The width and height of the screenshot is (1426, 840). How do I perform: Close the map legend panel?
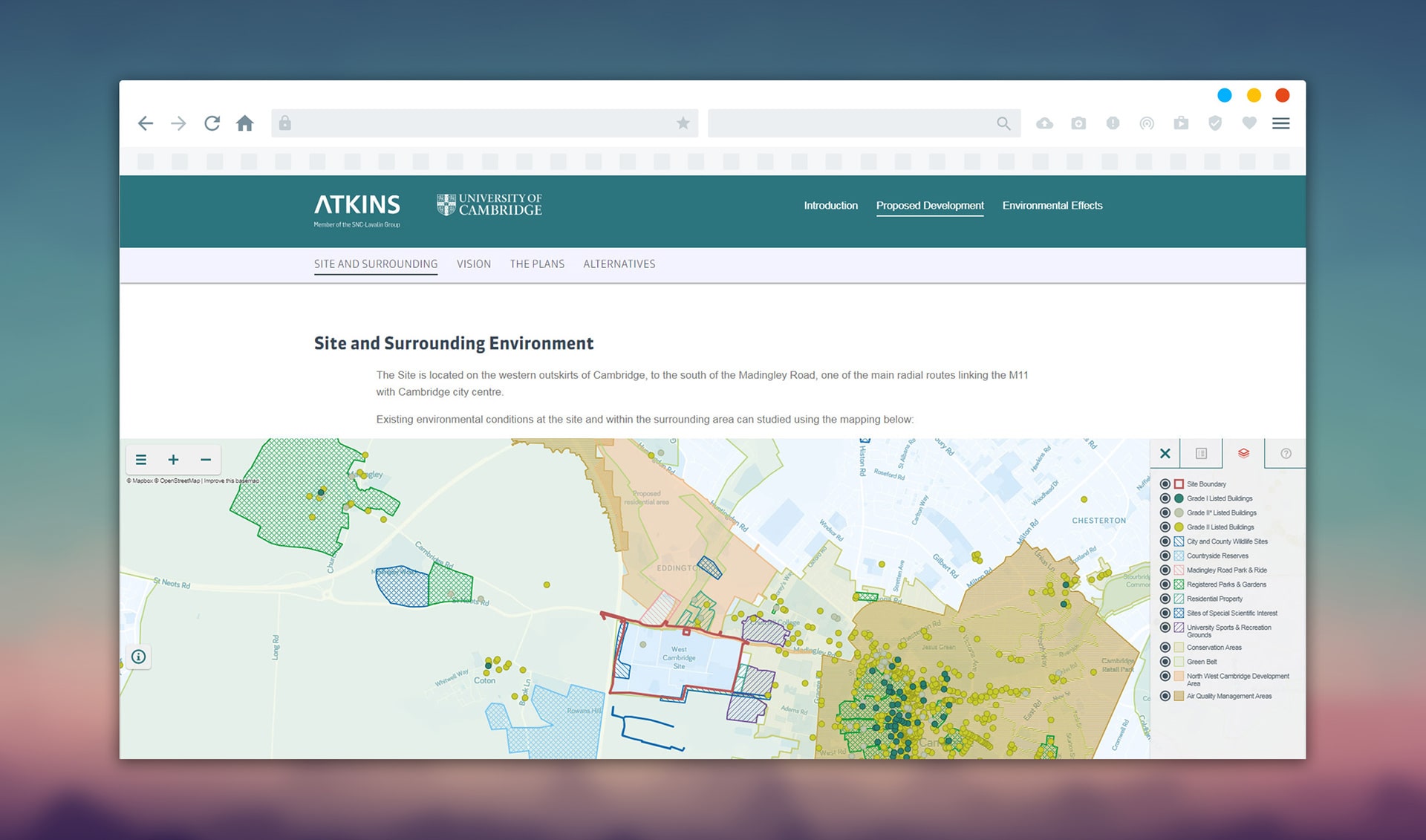click(x=1165, y=454)
